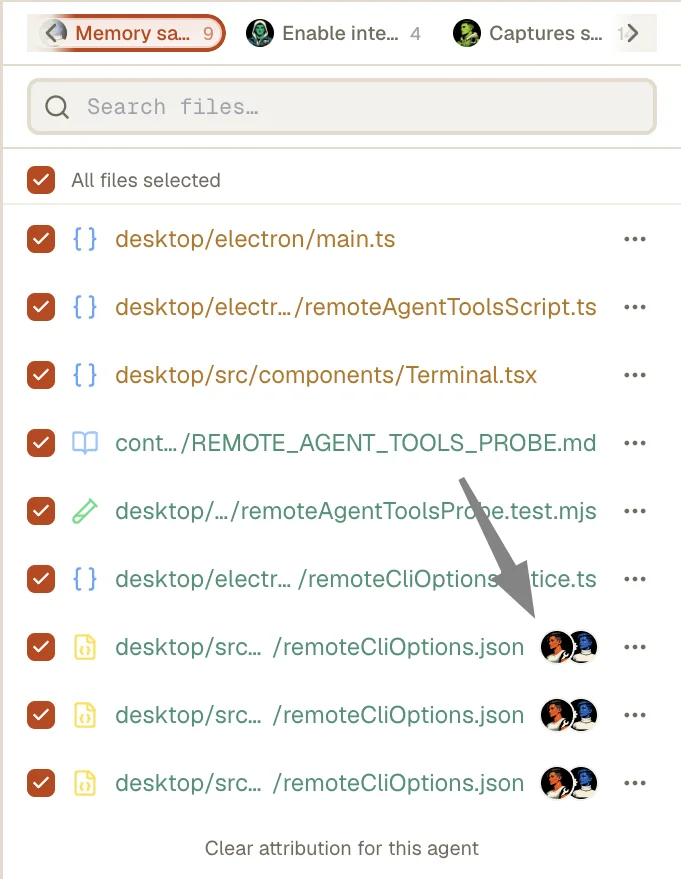Click the magnifier icon in search bar
The height and width of the screenshot is (879, 681).
click(57, 107)
